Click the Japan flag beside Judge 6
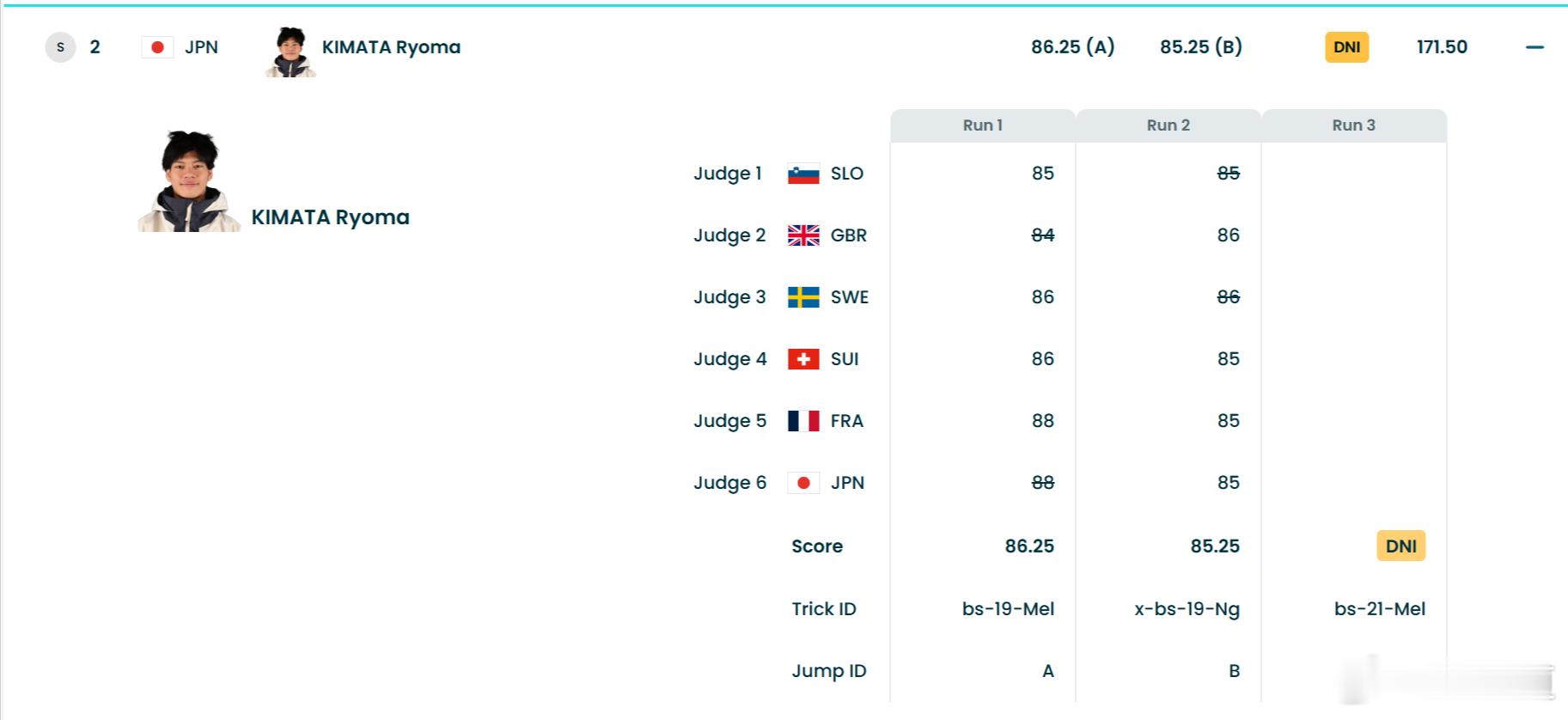Viewport: 1568px width, 720px height. click(x=803, y=483)
